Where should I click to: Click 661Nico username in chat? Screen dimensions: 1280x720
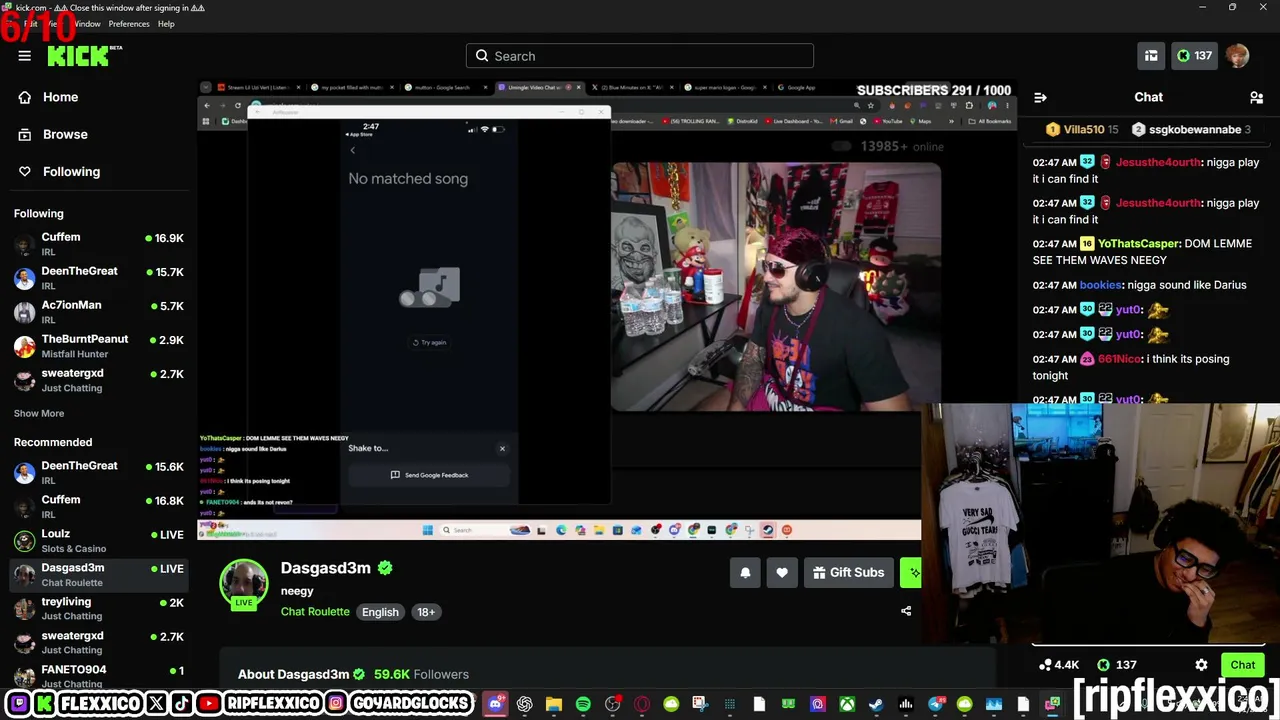(1119, 359)
